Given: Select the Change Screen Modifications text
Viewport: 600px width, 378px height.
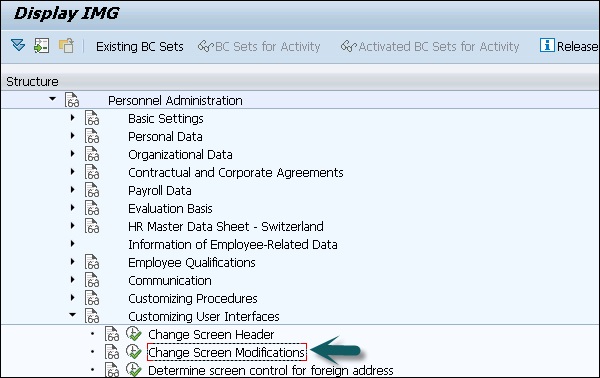Looking at the screenshot, I should tap(227, 352).
